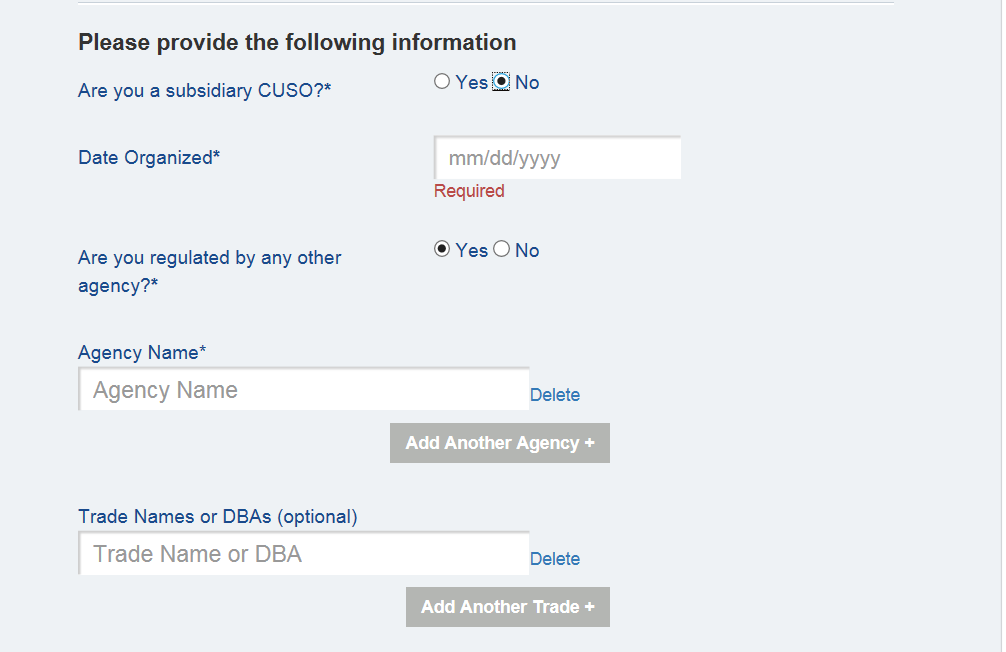Click the 'Yes' text beside regulated agency radio
The image size is (1006, 652).
pyautogui.click(x=472, y=251)
